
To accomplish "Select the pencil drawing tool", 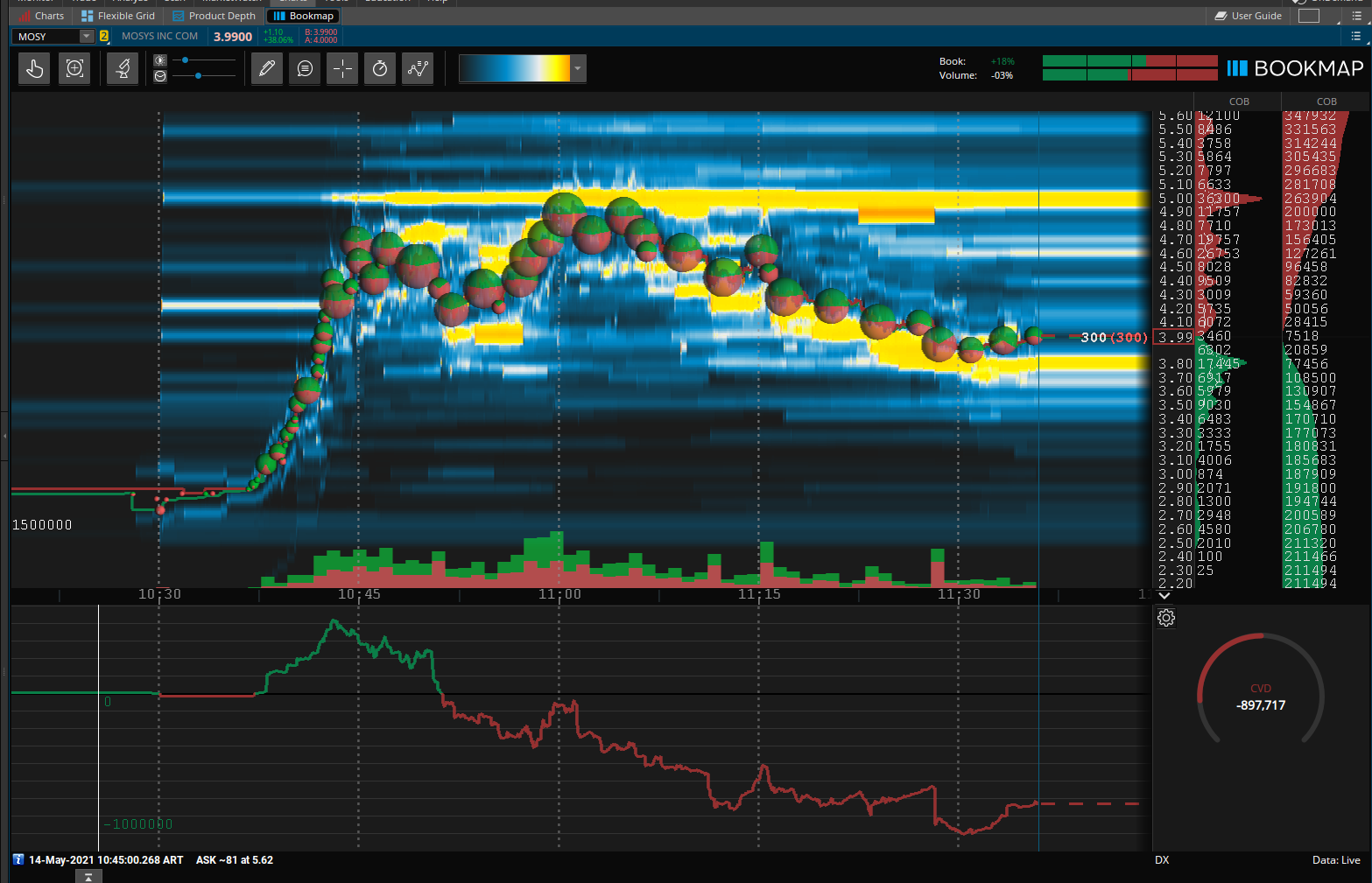I will tap(267, 68).
